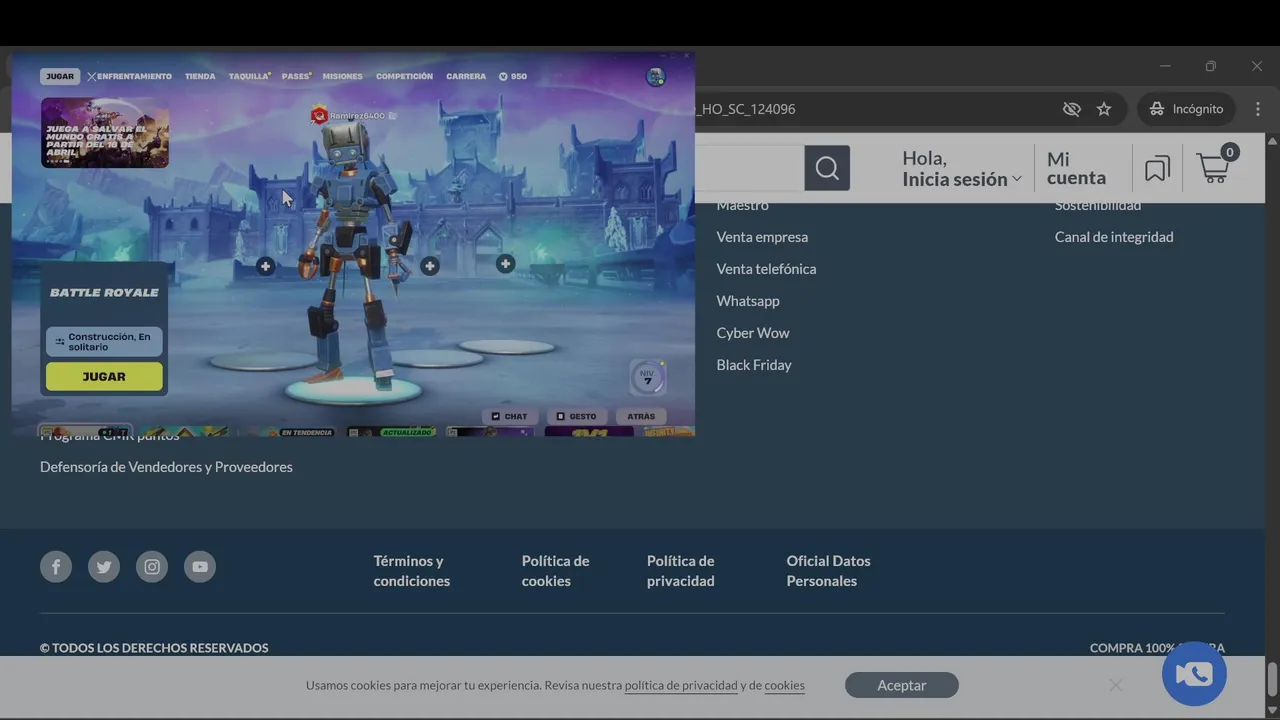Viewport: 1280px width, 720px height.
Task: Select the TAQUILLA tab
Action: point(249,76)
